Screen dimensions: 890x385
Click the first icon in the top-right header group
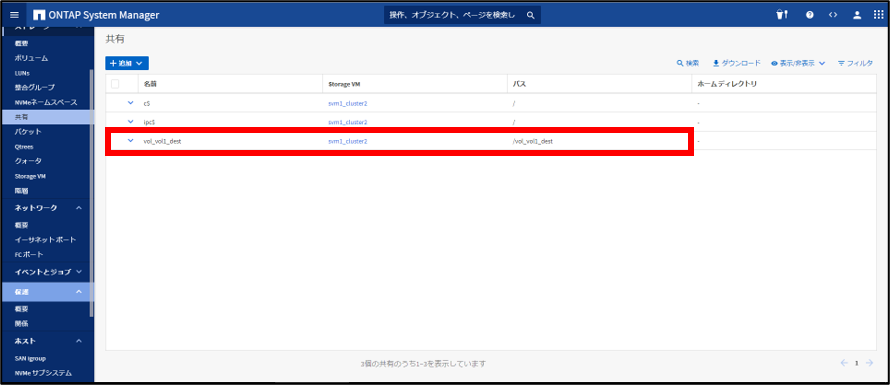click(782, 15)
